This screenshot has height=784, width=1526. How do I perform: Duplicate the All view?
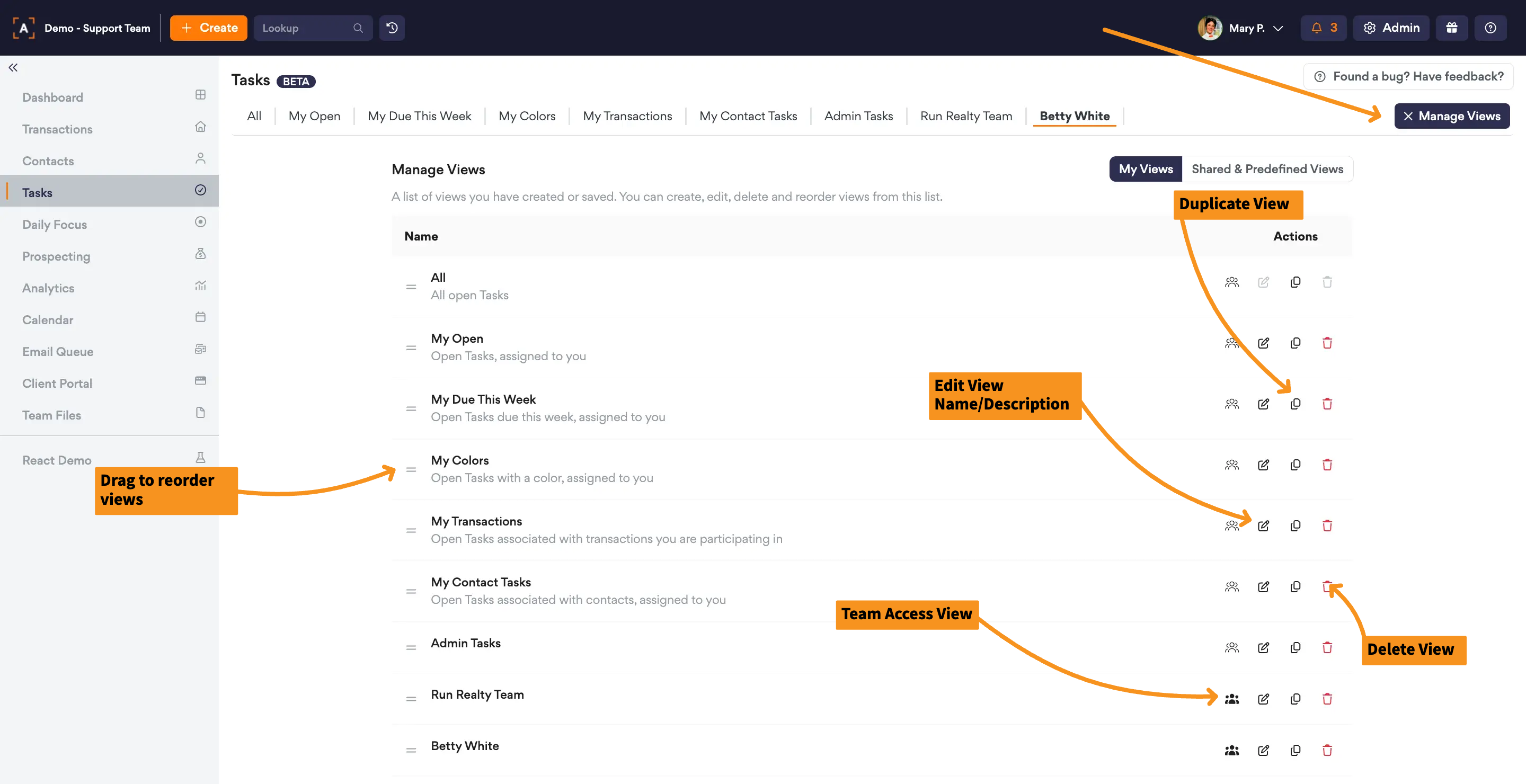click(x=1295, y=282)
